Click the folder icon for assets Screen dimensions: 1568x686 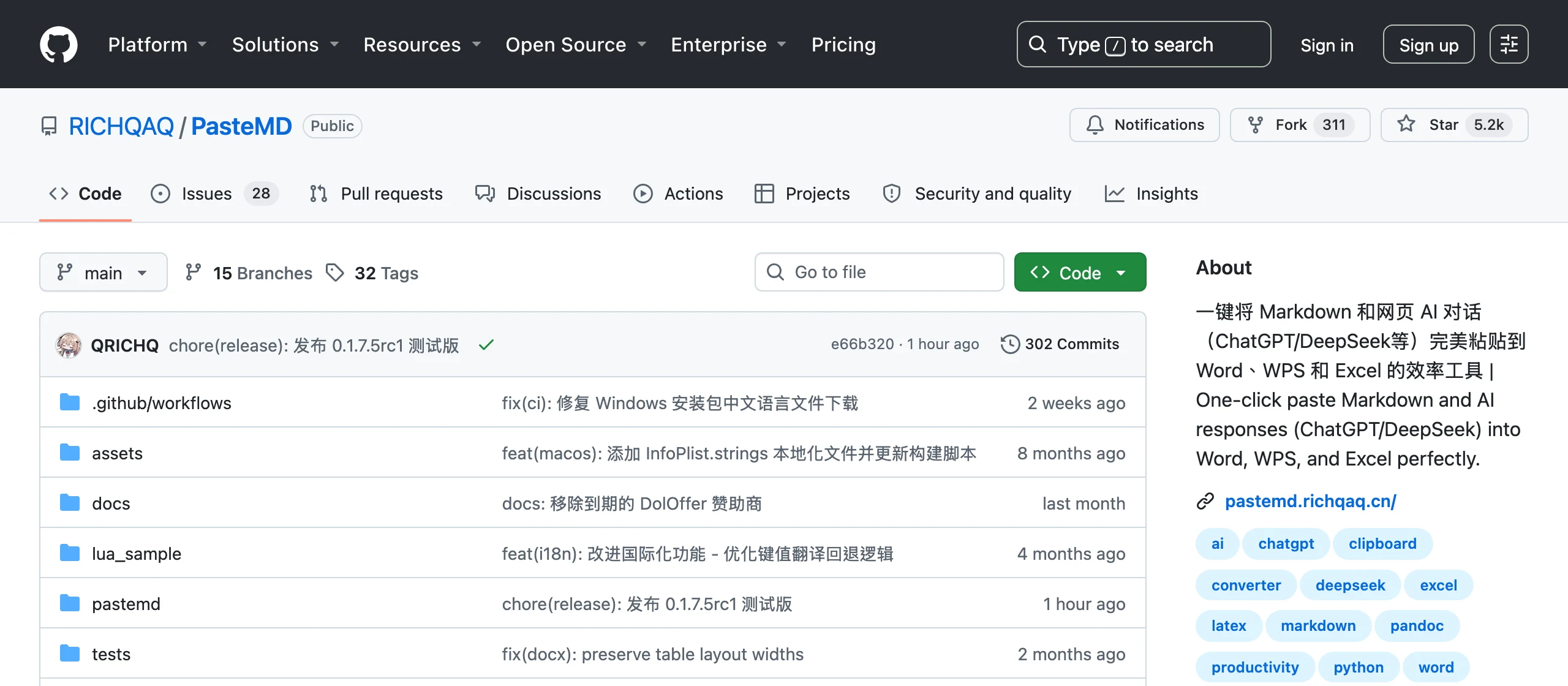pyautogui.click(x=70, y=453)
